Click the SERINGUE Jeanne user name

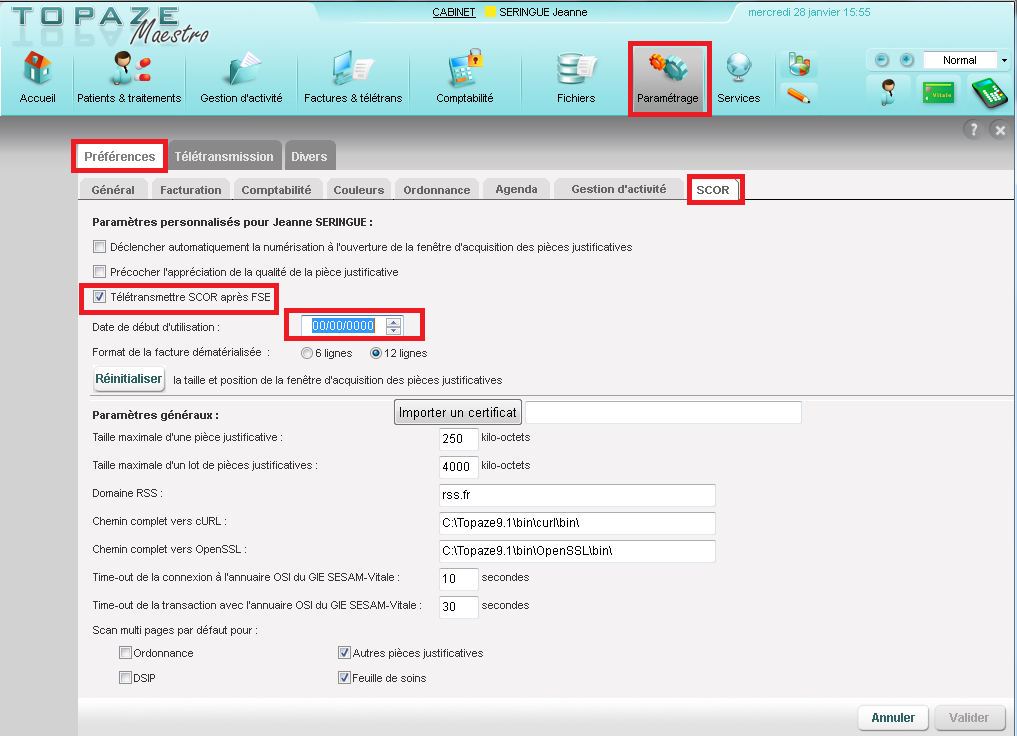(543, 12)
